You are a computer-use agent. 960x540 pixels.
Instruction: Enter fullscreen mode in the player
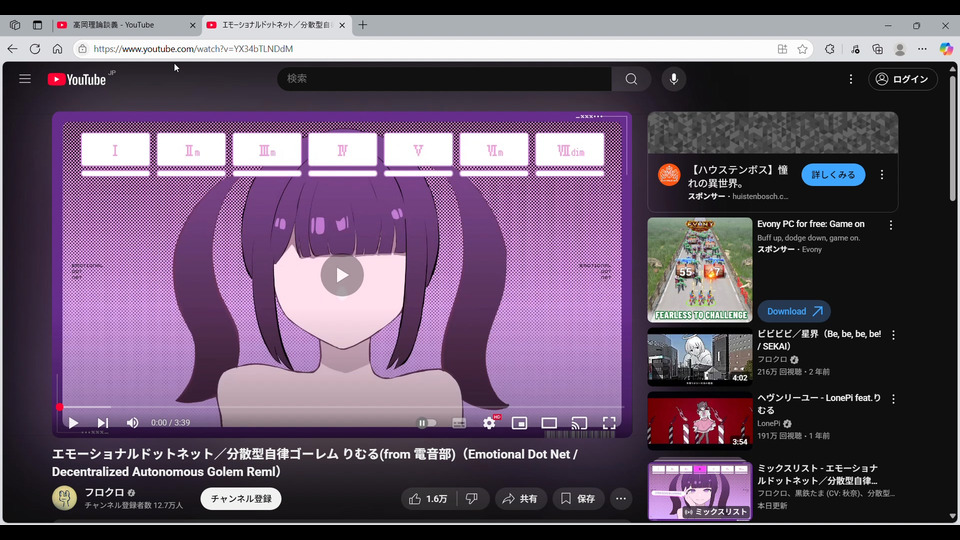608,423
